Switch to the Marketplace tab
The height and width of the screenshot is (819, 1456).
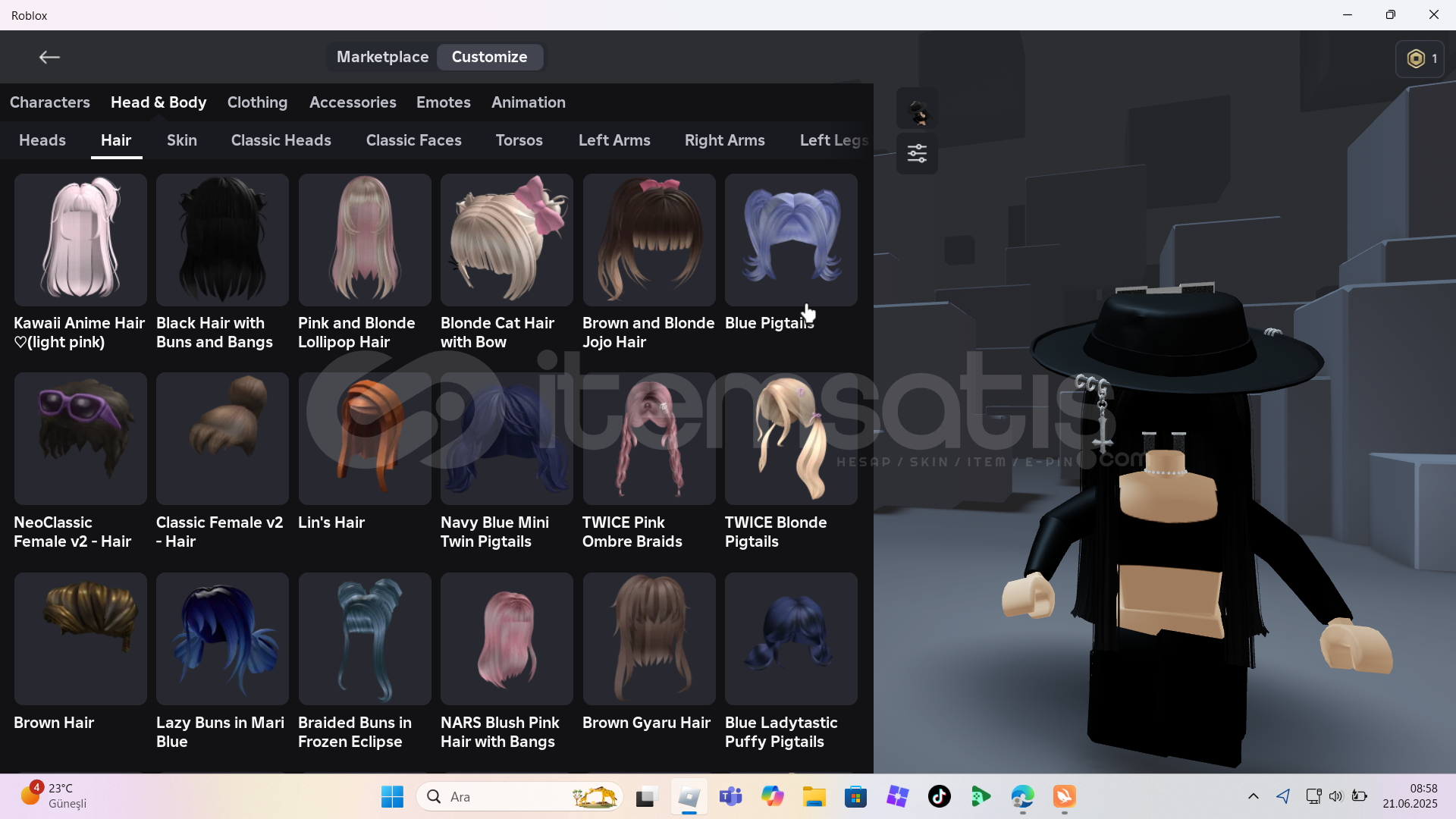pyautogui.click(x=382, y=57)
